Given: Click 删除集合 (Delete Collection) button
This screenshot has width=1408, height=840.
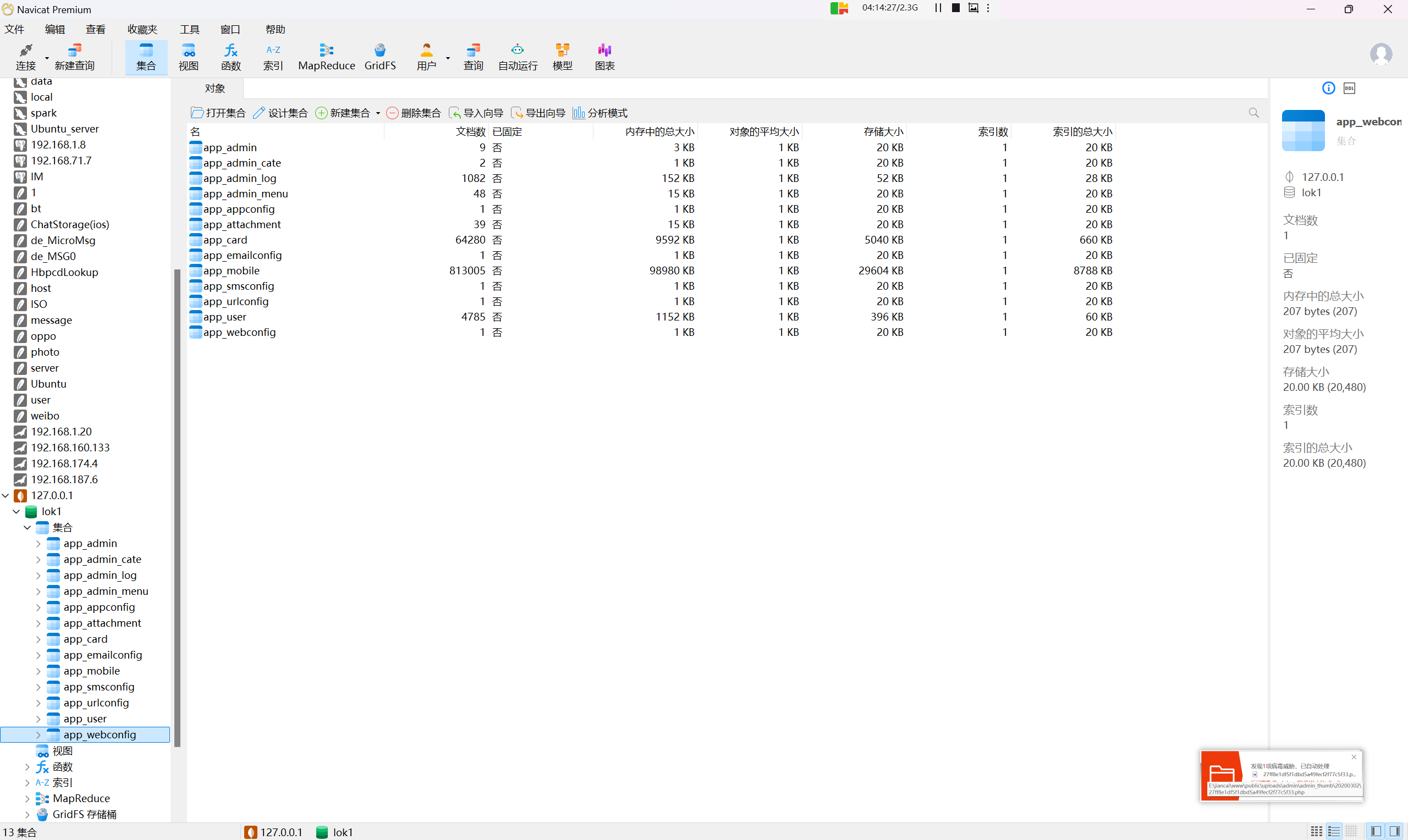Looking at the screenshot, I should pos(413,113).
